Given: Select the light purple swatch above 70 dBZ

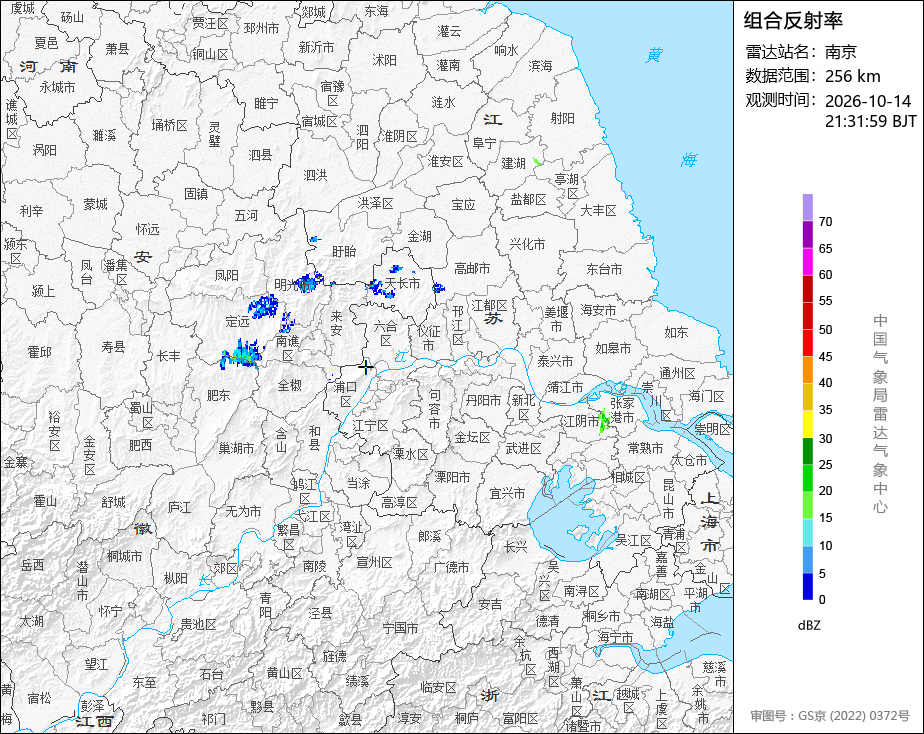Looking at the screenshot, I should (x=807, y=207).
